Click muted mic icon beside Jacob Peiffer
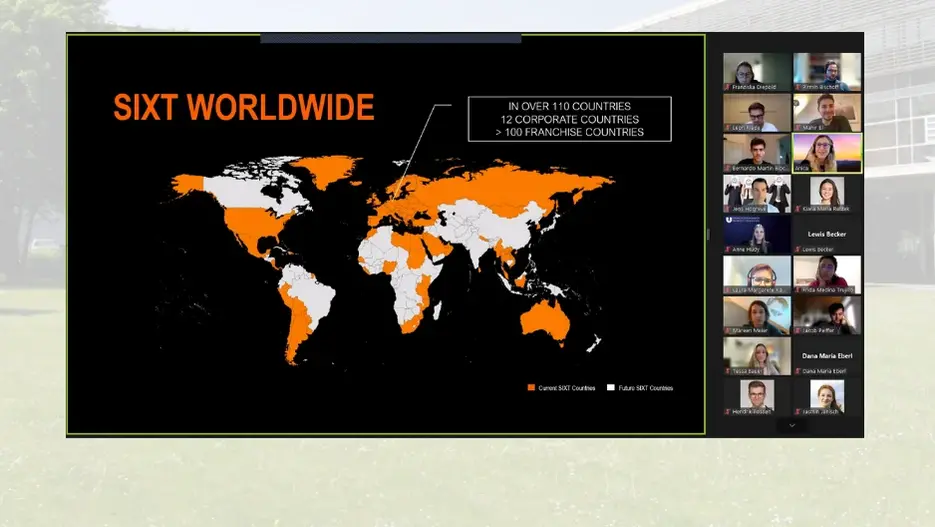The image size is (935, 527). [x=797, y=330]
